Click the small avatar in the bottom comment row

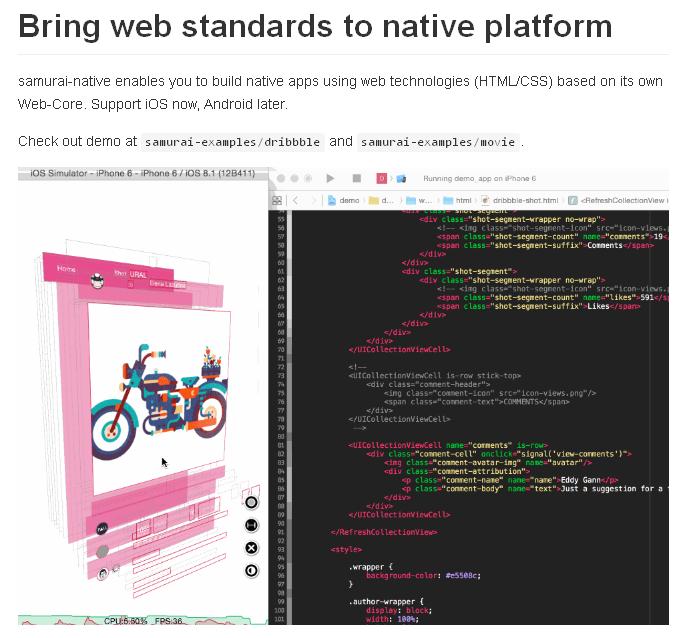102,574
